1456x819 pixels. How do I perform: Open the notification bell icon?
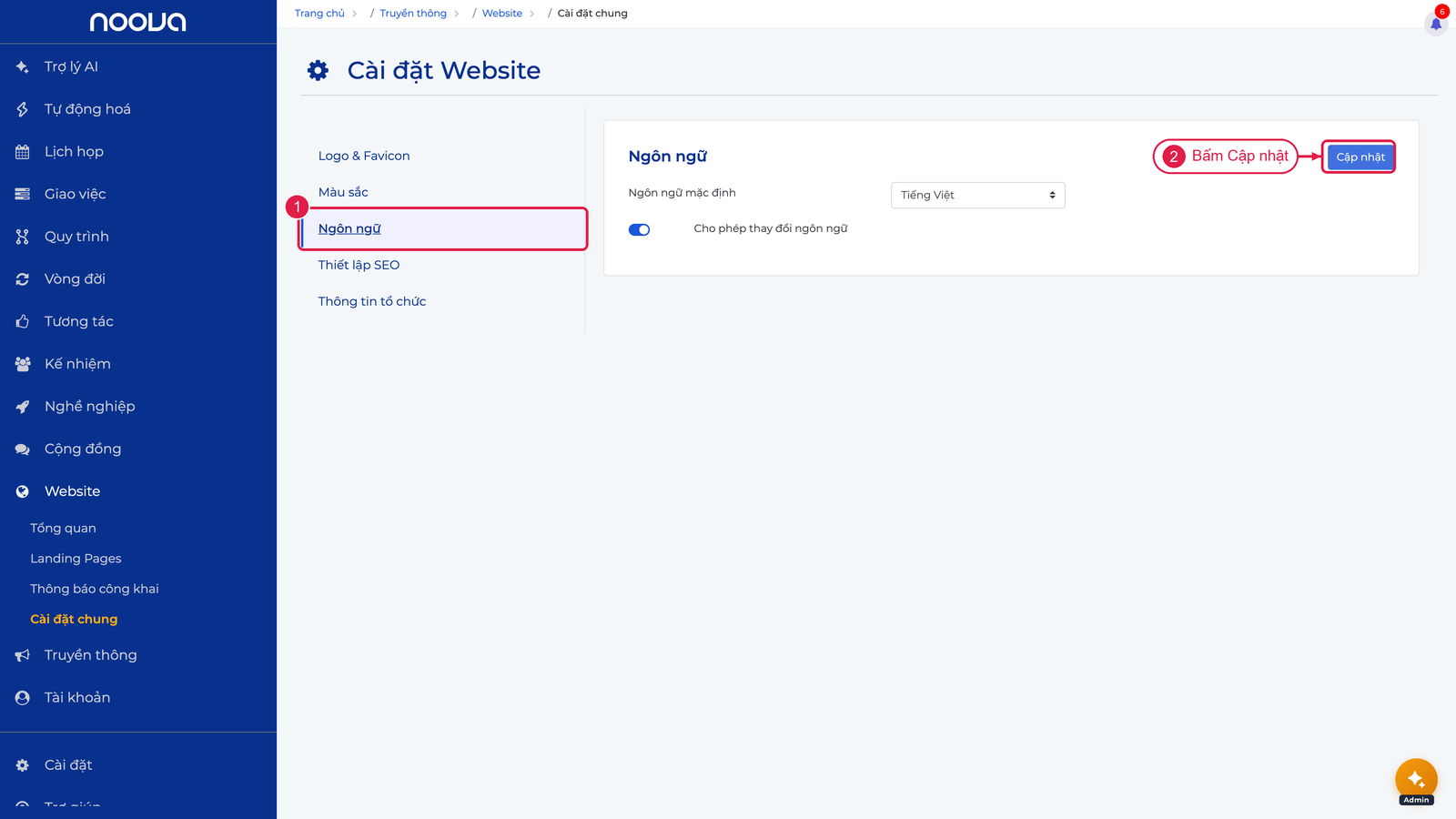pyautogui.click(x=1436, y=24)
